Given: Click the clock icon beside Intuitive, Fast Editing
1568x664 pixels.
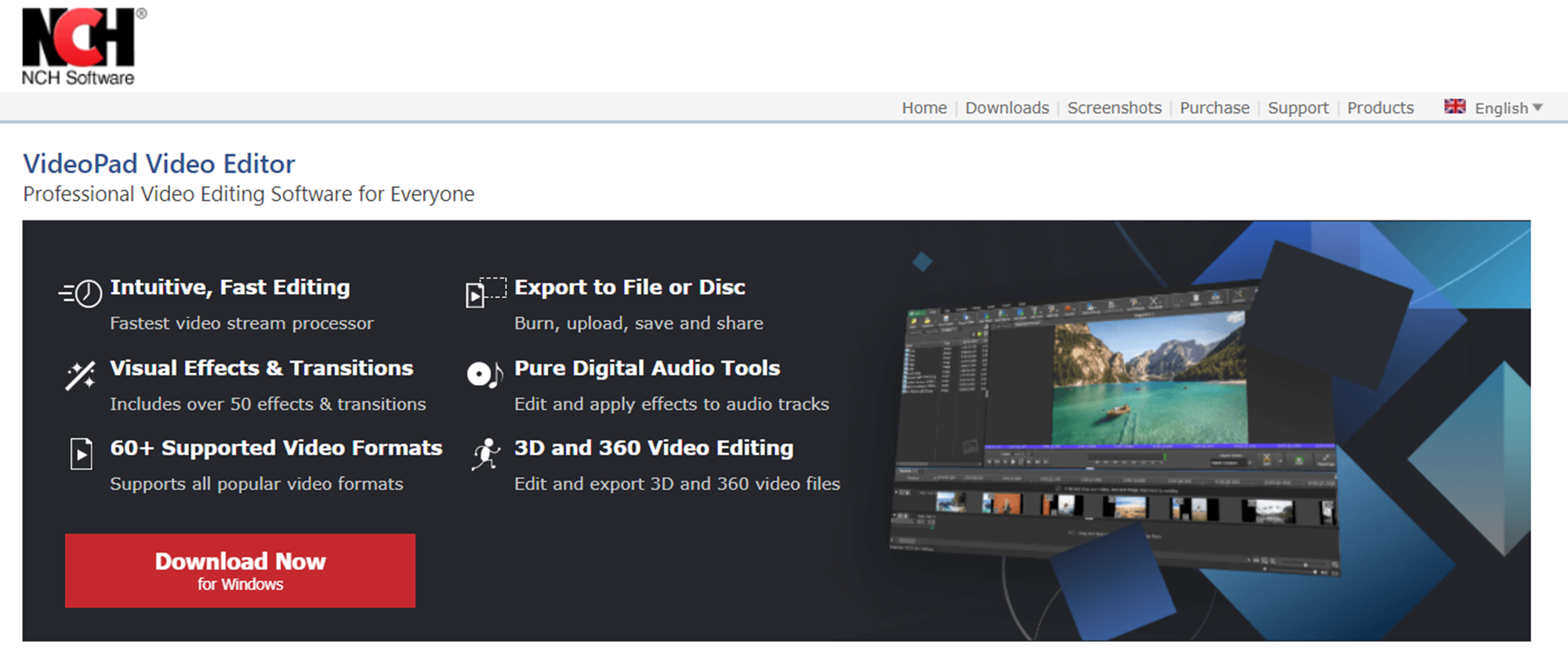Looking at the screenshot, I should pos(81,293).
